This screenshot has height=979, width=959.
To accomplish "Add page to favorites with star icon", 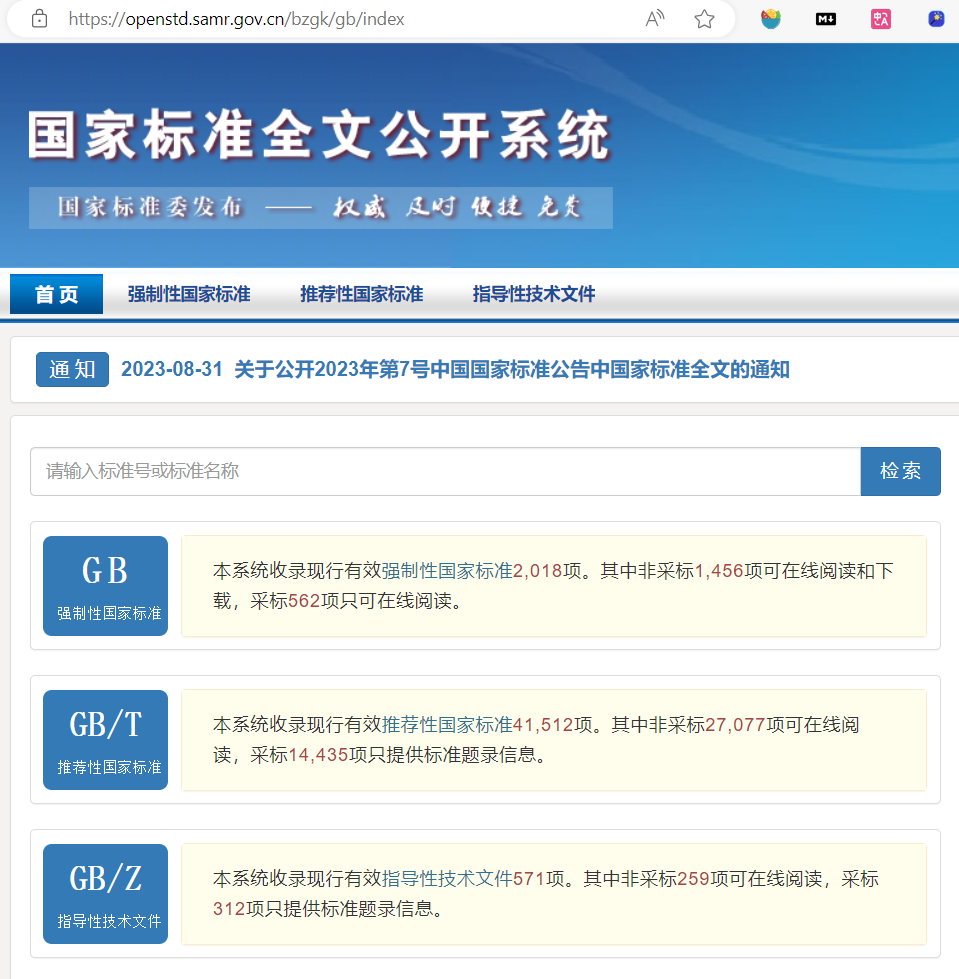I will (x=704, y=19).
